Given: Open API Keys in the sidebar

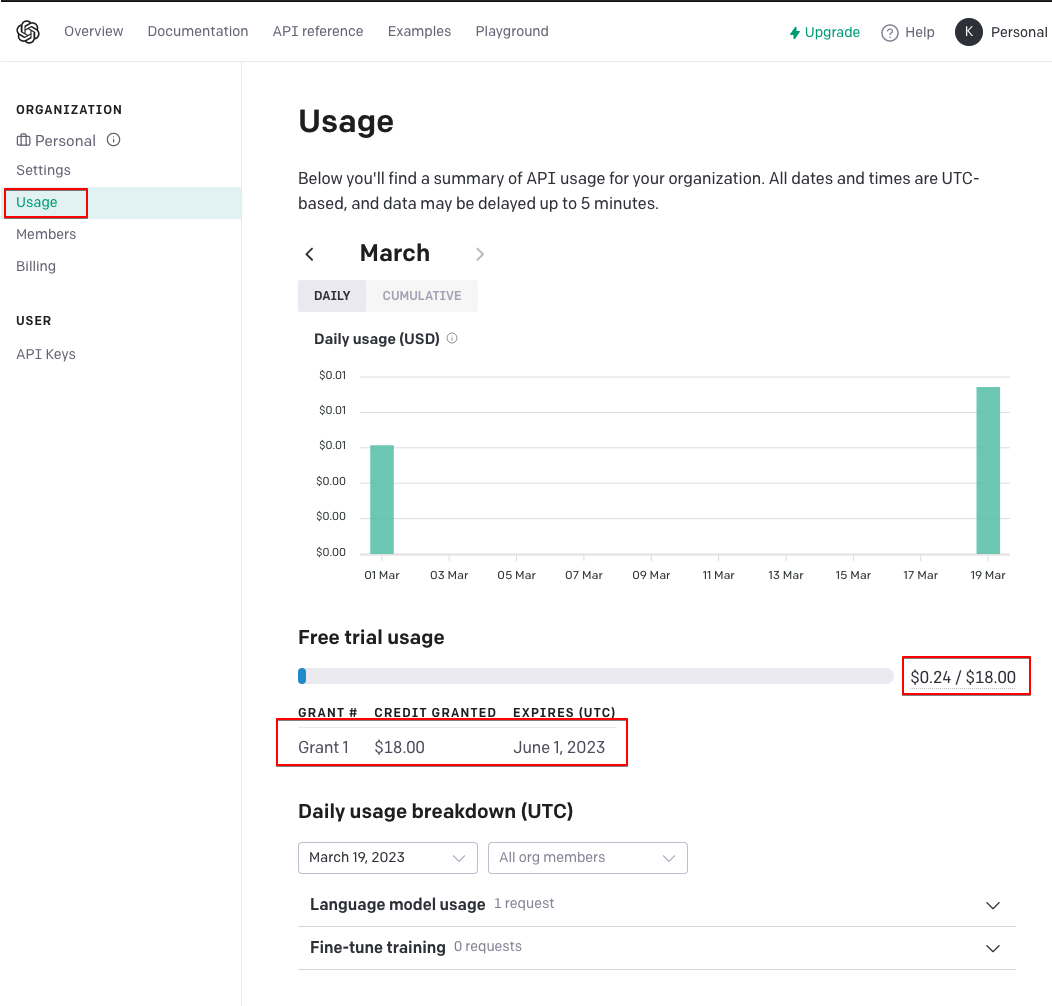Looking at the screenshot, I should click(46, 354).
